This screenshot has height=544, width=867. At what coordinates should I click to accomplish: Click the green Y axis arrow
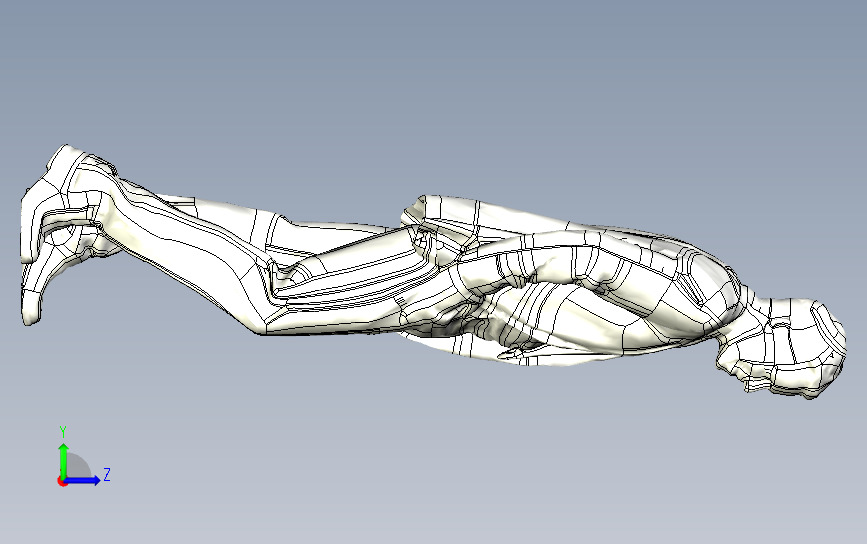point(64,461)
